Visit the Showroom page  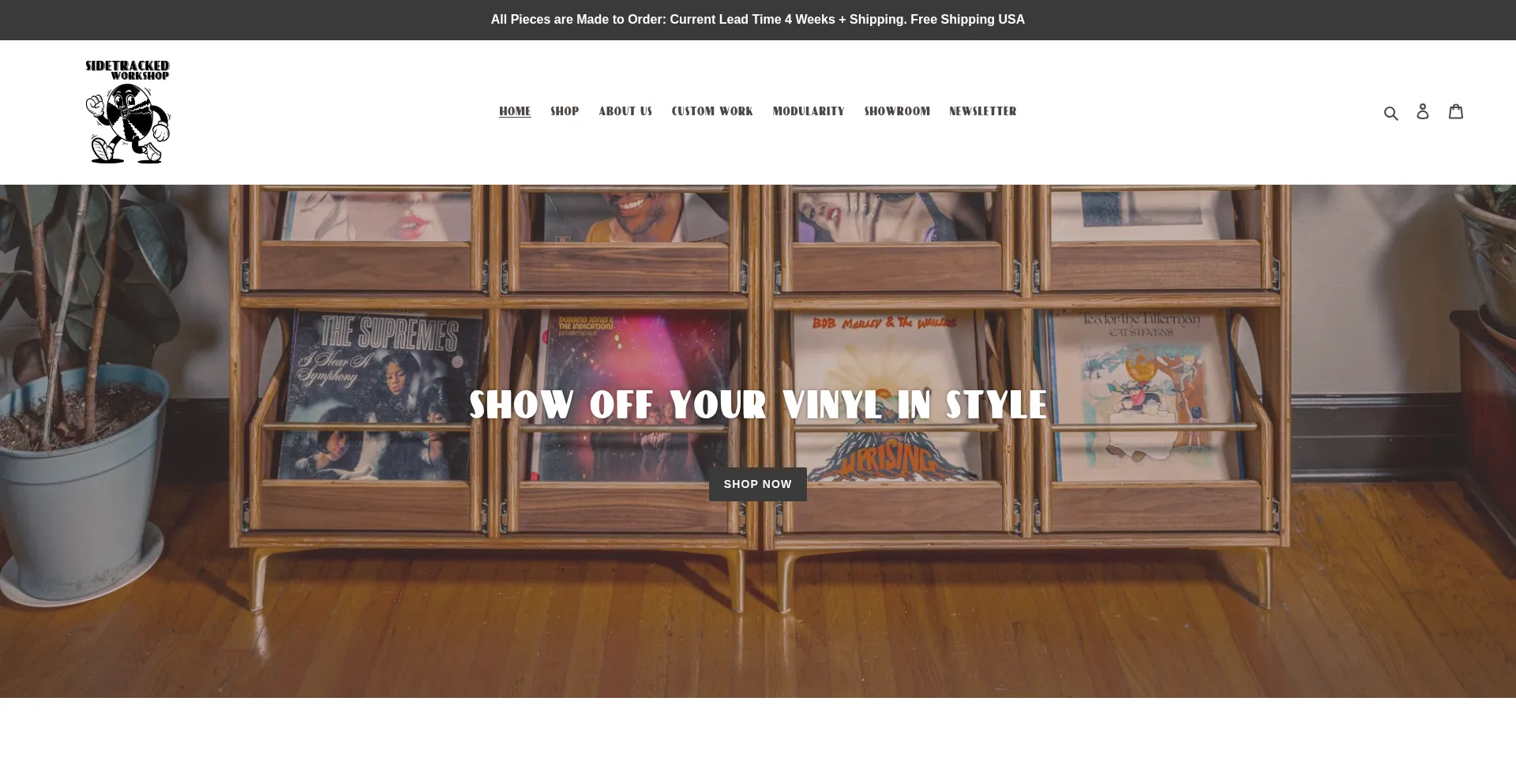click(897, 111)
